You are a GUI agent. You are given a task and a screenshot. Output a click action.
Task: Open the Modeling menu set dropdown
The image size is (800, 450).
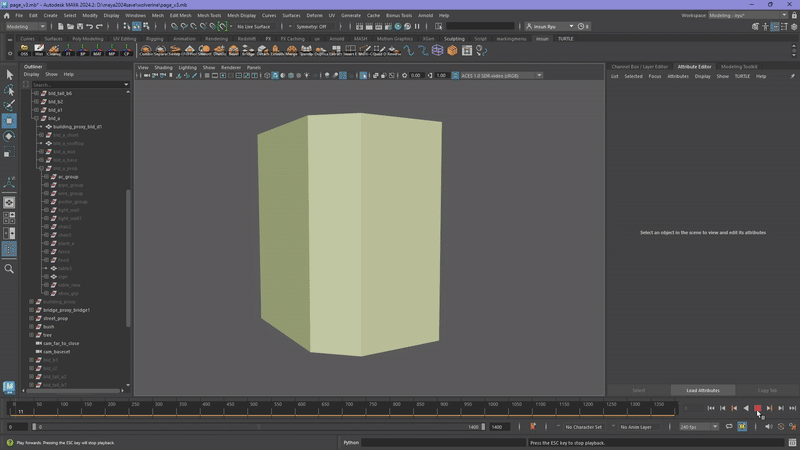(x=26, y=27)
